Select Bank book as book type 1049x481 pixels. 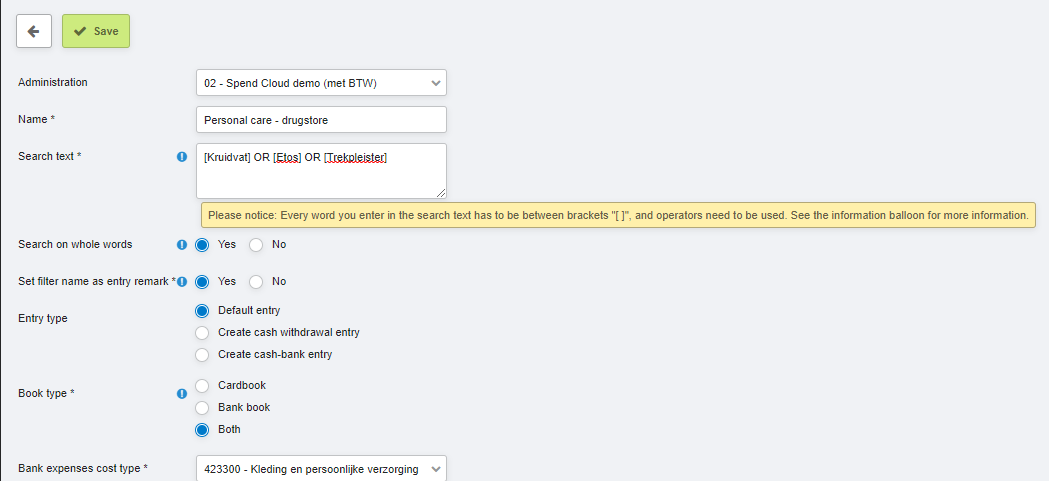click(202, 407)
